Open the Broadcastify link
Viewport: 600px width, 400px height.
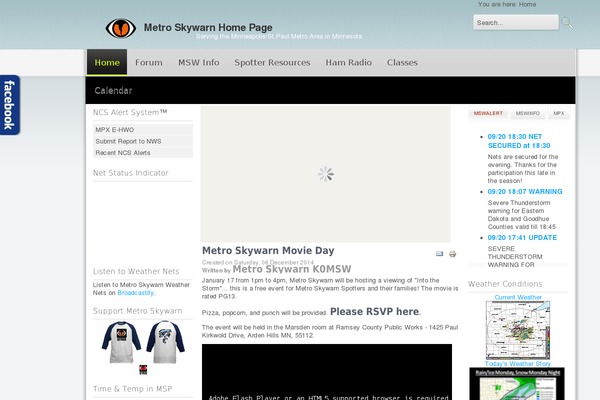(x=135, y=293)
